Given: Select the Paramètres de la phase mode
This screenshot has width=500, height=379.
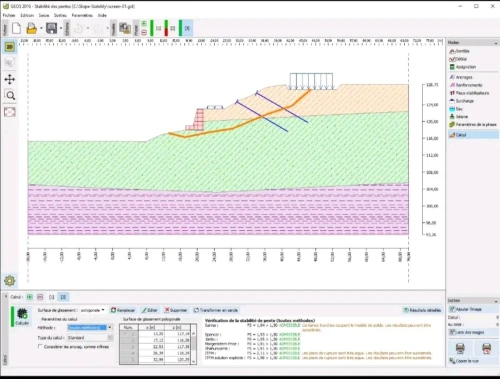Looking at the screenshot, I should 473,125.
